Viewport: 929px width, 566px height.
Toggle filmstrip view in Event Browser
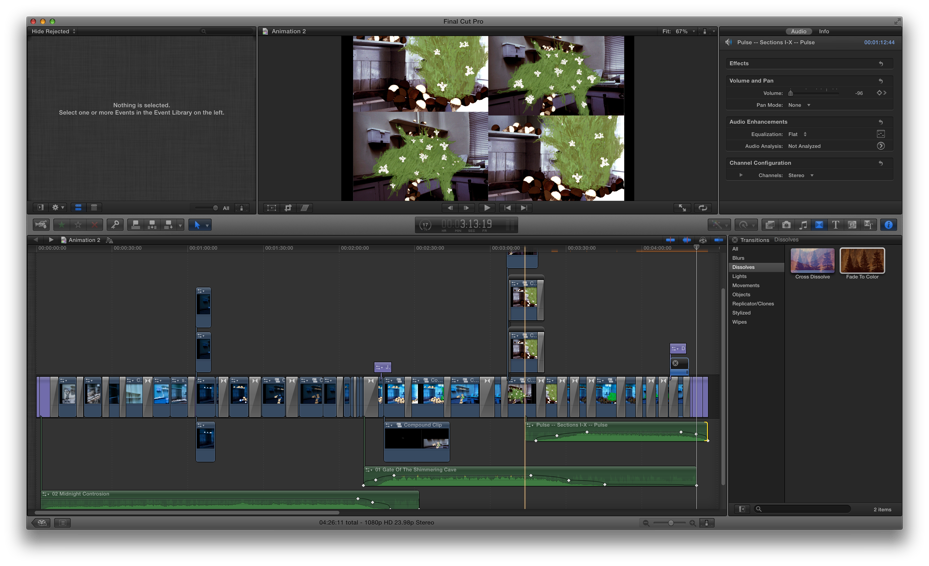click(78, 208)
